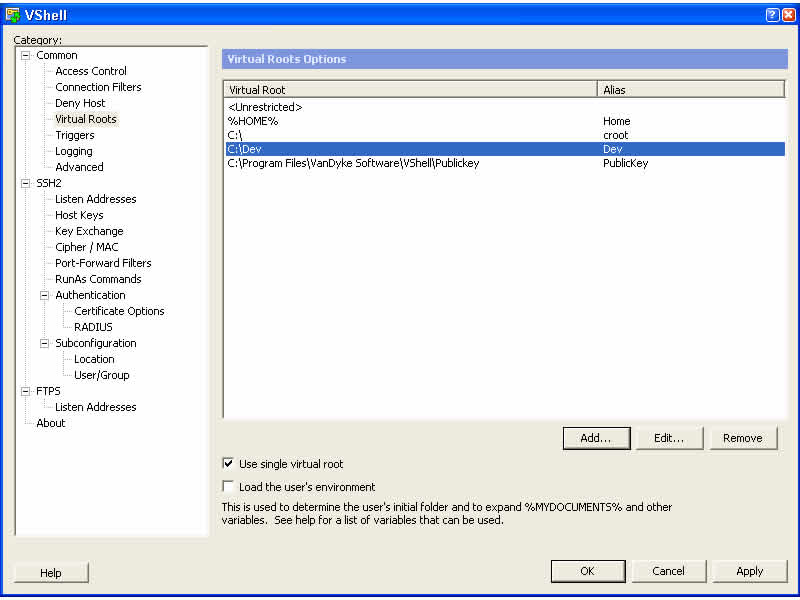Click the VShell title bar icon
The height and width of the screenshot is (600, 800).
pos(13,15)
